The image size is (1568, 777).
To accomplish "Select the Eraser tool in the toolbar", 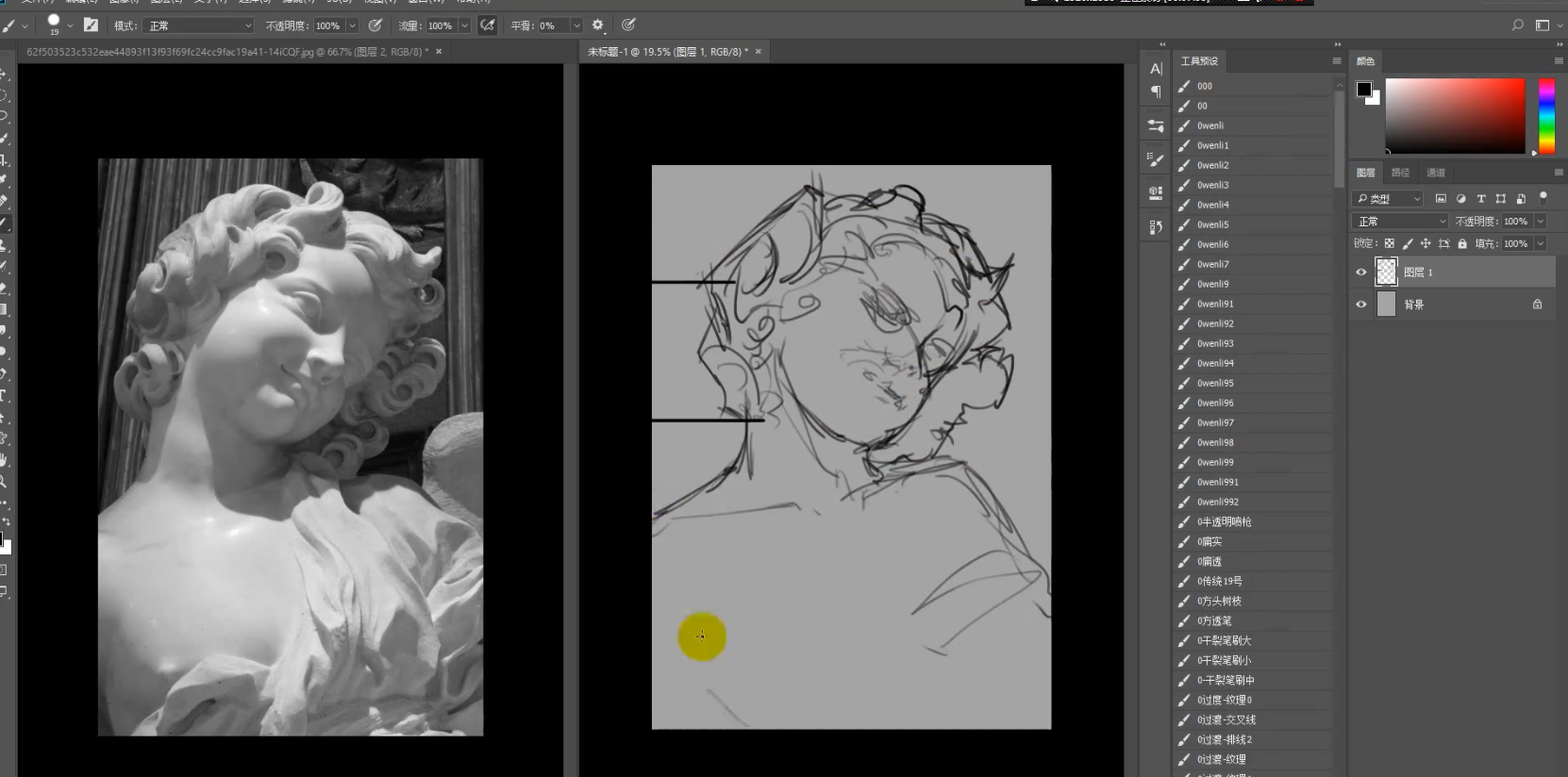I will [4, 288].
